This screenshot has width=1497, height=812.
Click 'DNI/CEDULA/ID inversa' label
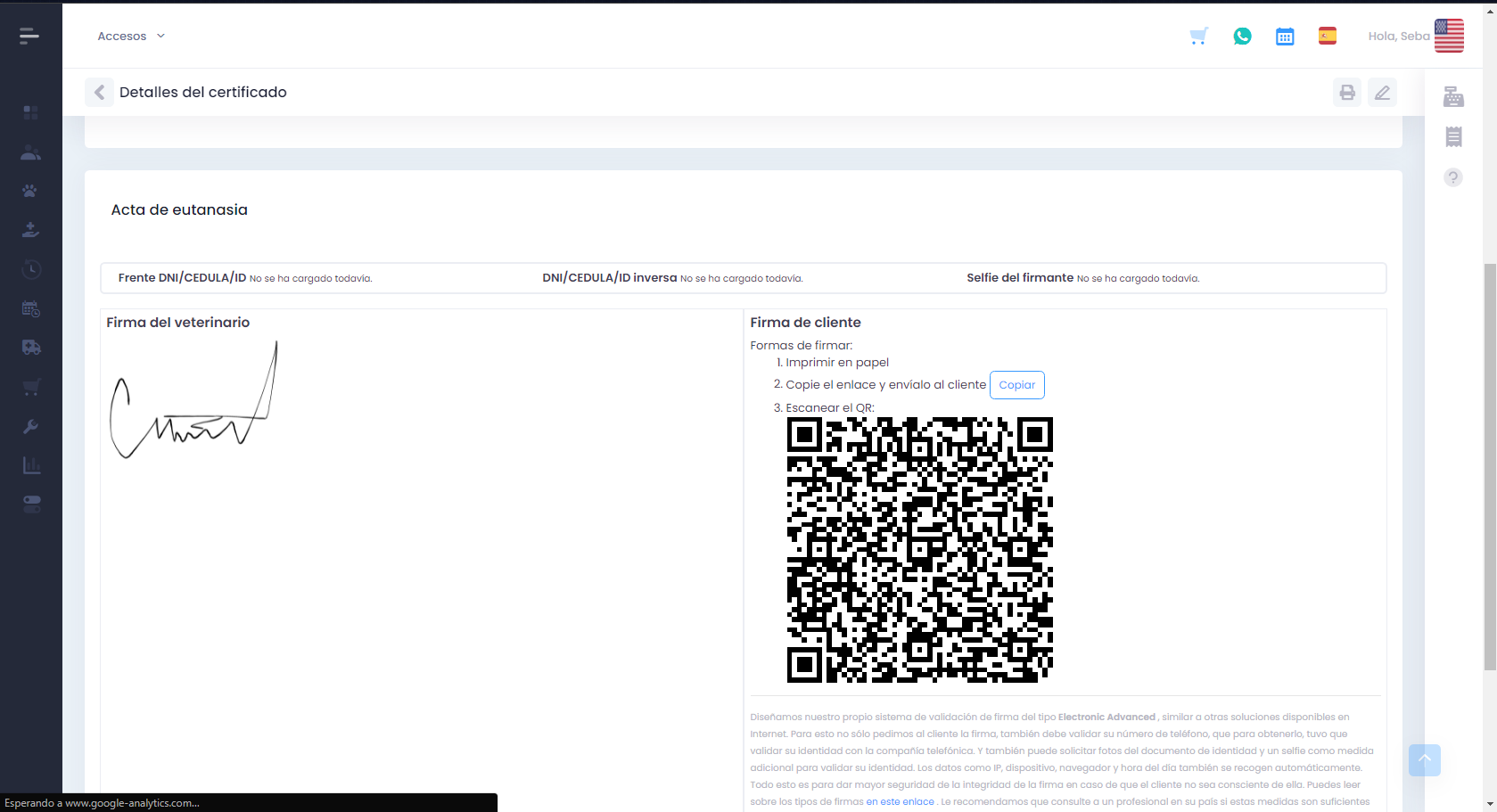(610, 277)
